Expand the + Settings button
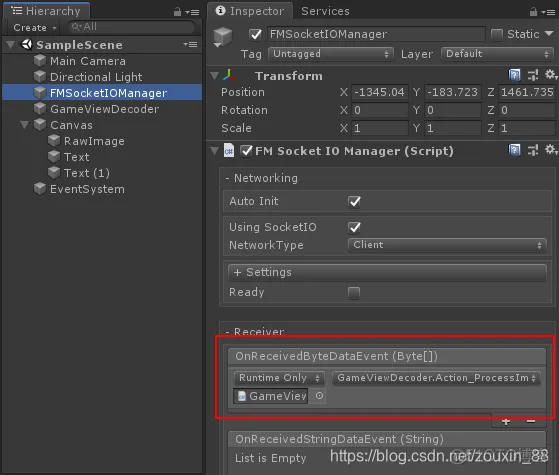Image resolution: width=559 pixels, height=475 pixels. (387, 272)
